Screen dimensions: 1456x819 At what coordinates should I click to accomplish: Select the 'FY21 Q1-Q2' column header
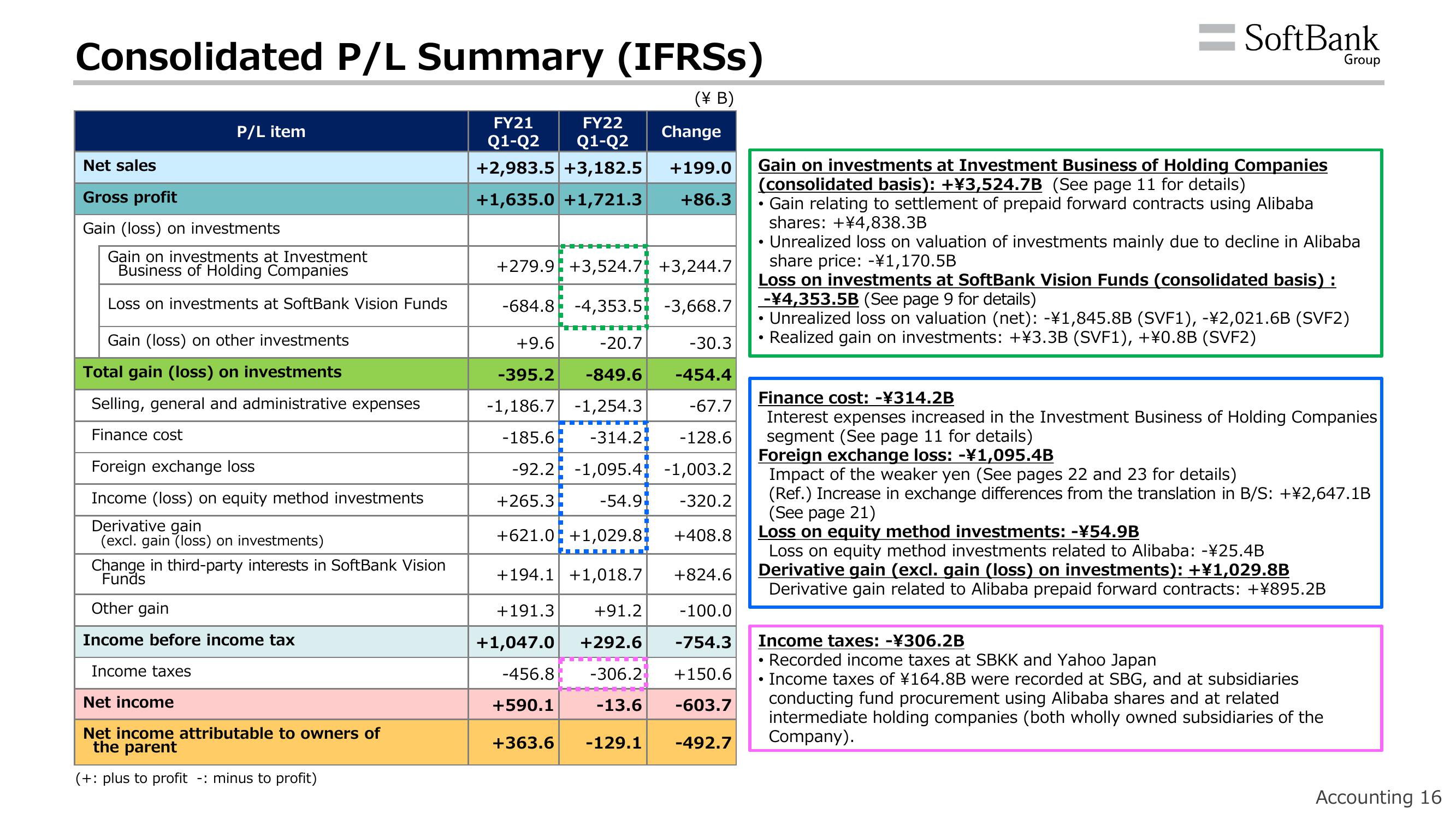coord(513,132)
